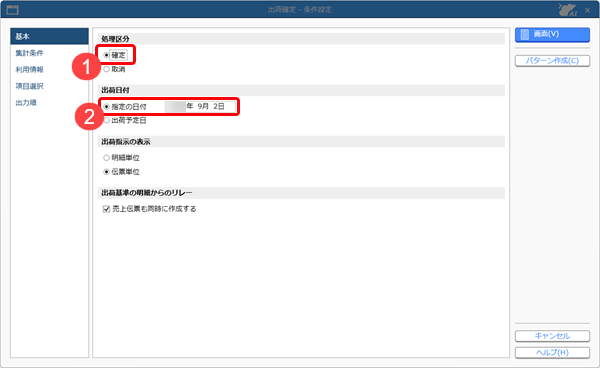The height and width of the screenshot is (368, 600).
Task: Choose the 取消 radio option
Action: pyautogui.click(x=106, y=69)
